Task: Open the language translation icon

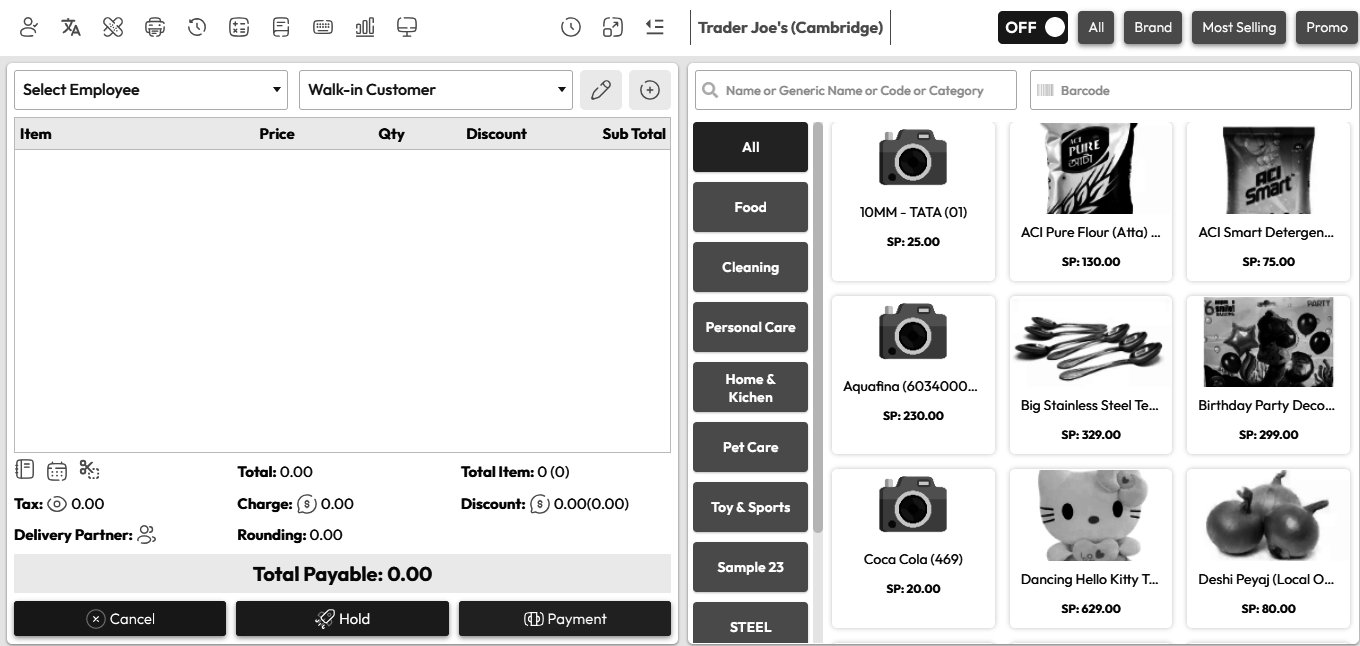Action: click(71, 27)
